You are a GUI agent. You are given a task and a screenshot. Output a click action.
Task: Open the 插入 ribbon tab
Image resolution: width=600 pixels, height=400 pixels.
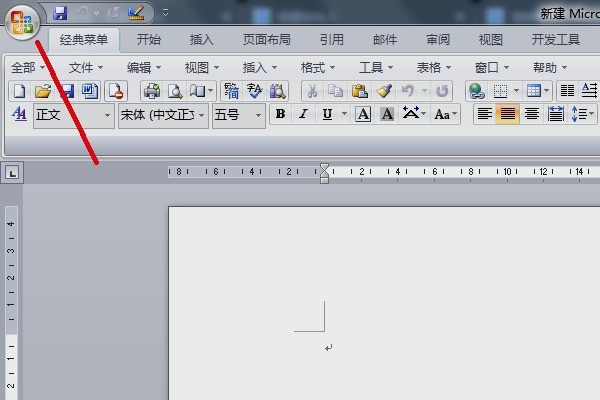[x=202, y=40]
